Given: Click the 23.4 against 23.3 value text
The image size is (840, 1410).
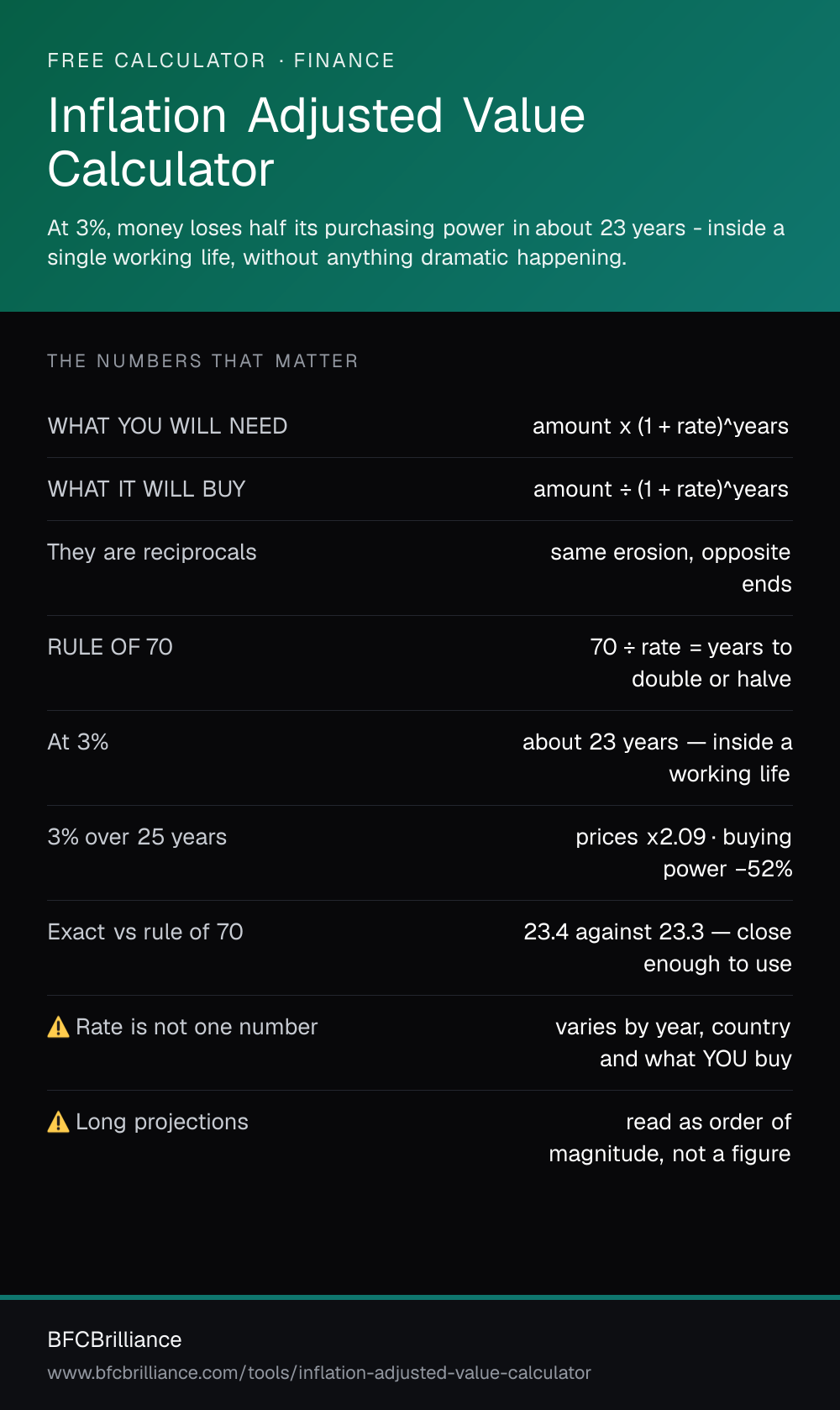Looking at the screenshot, I should coord(658,948).
